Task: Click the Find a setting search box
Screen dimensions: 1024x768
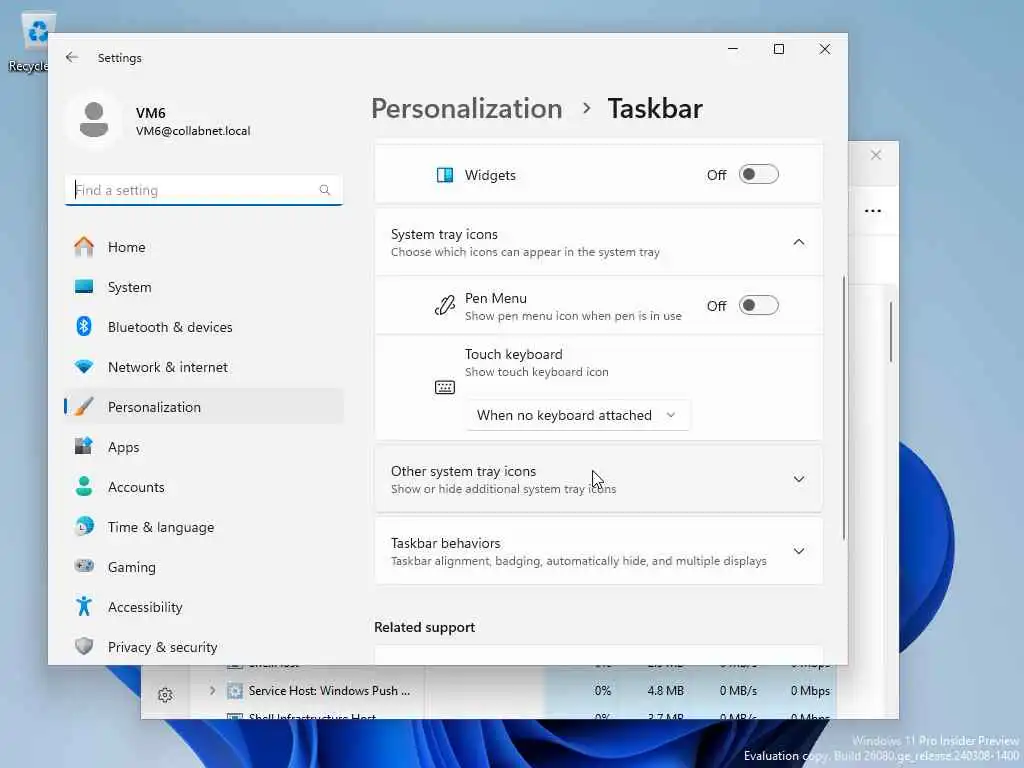Action: [204, 190]
